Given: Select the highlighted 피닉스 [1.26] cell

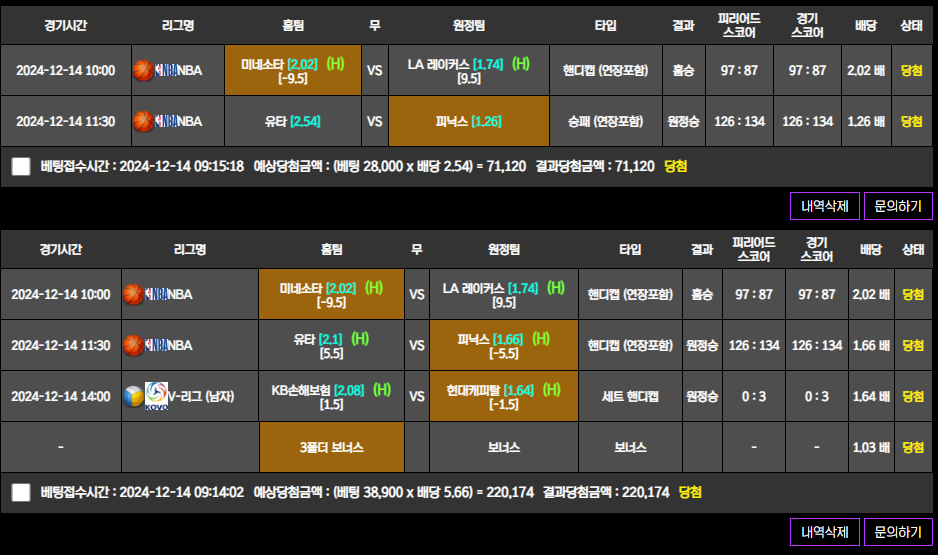Looking at the screenshot, I should coord(468,121).
